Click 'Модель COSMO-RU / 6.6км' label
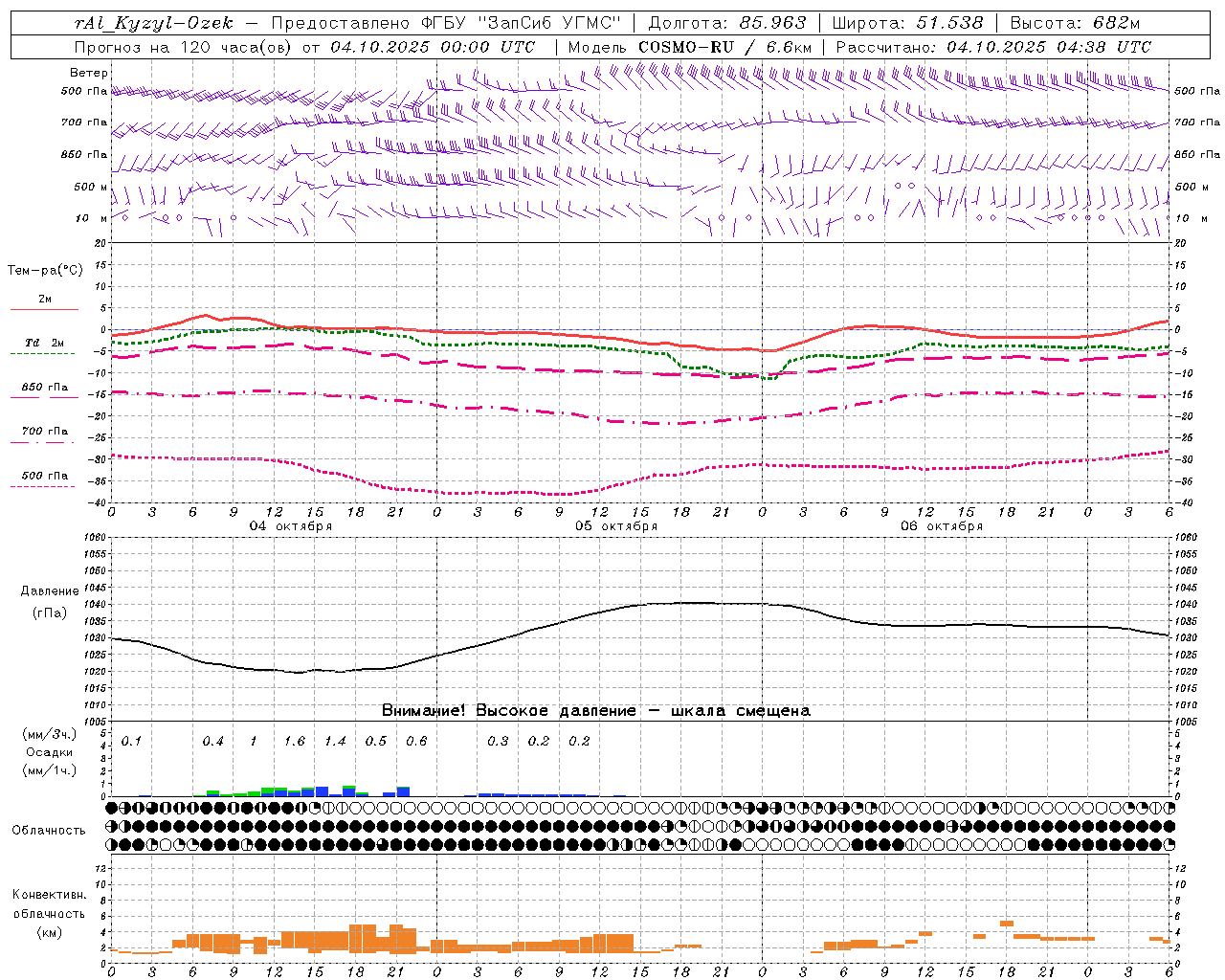1225x980 pixels. tap(690, 47)
